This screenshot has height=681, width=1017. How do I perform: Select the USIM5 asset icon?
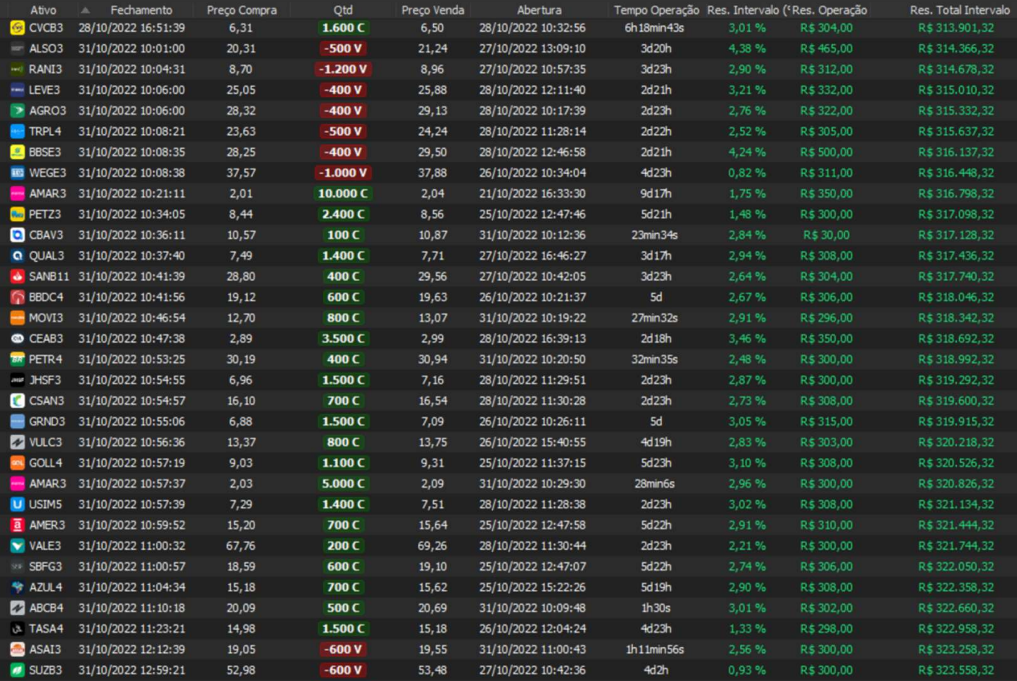(17, 504)
